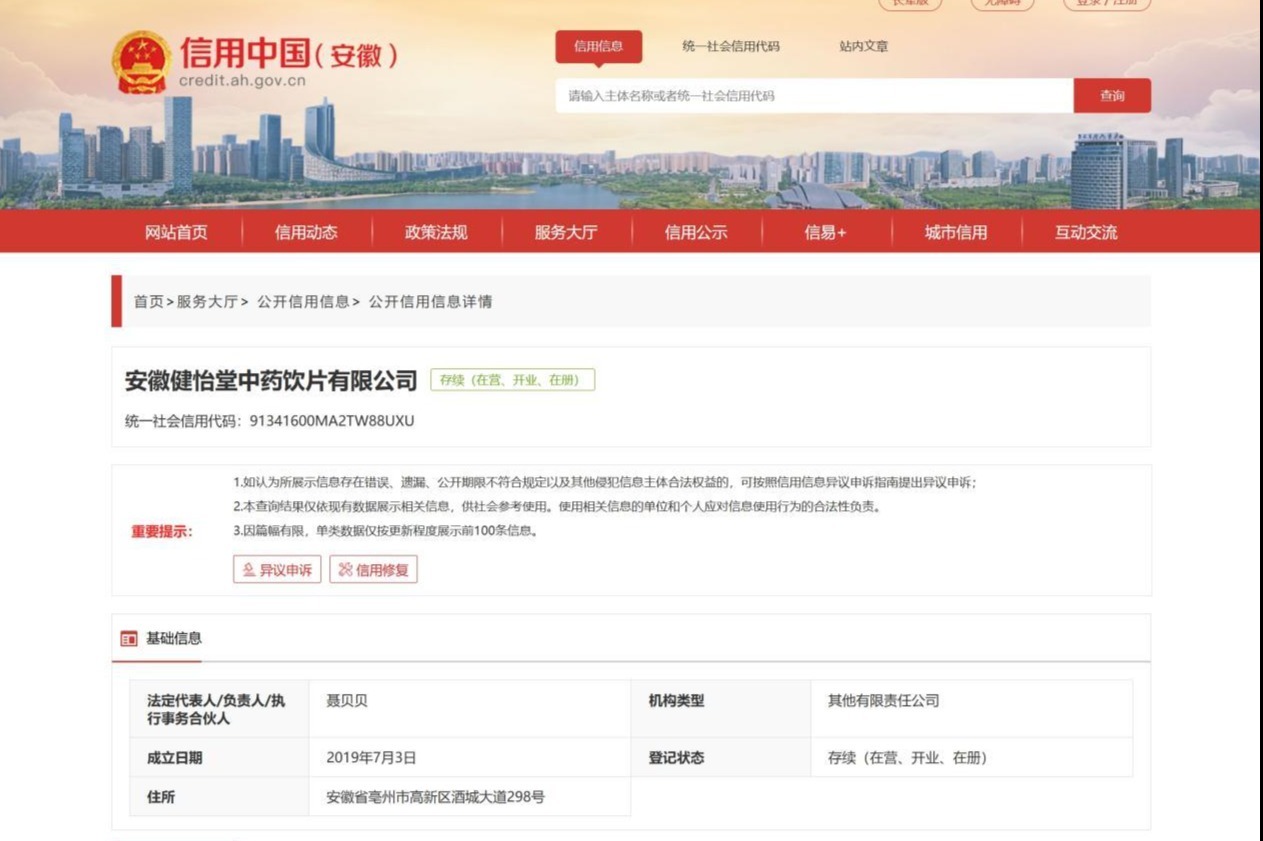
Task: Click 公开信用信息 in the breadcrumb
Action: (x=303, y=301)
